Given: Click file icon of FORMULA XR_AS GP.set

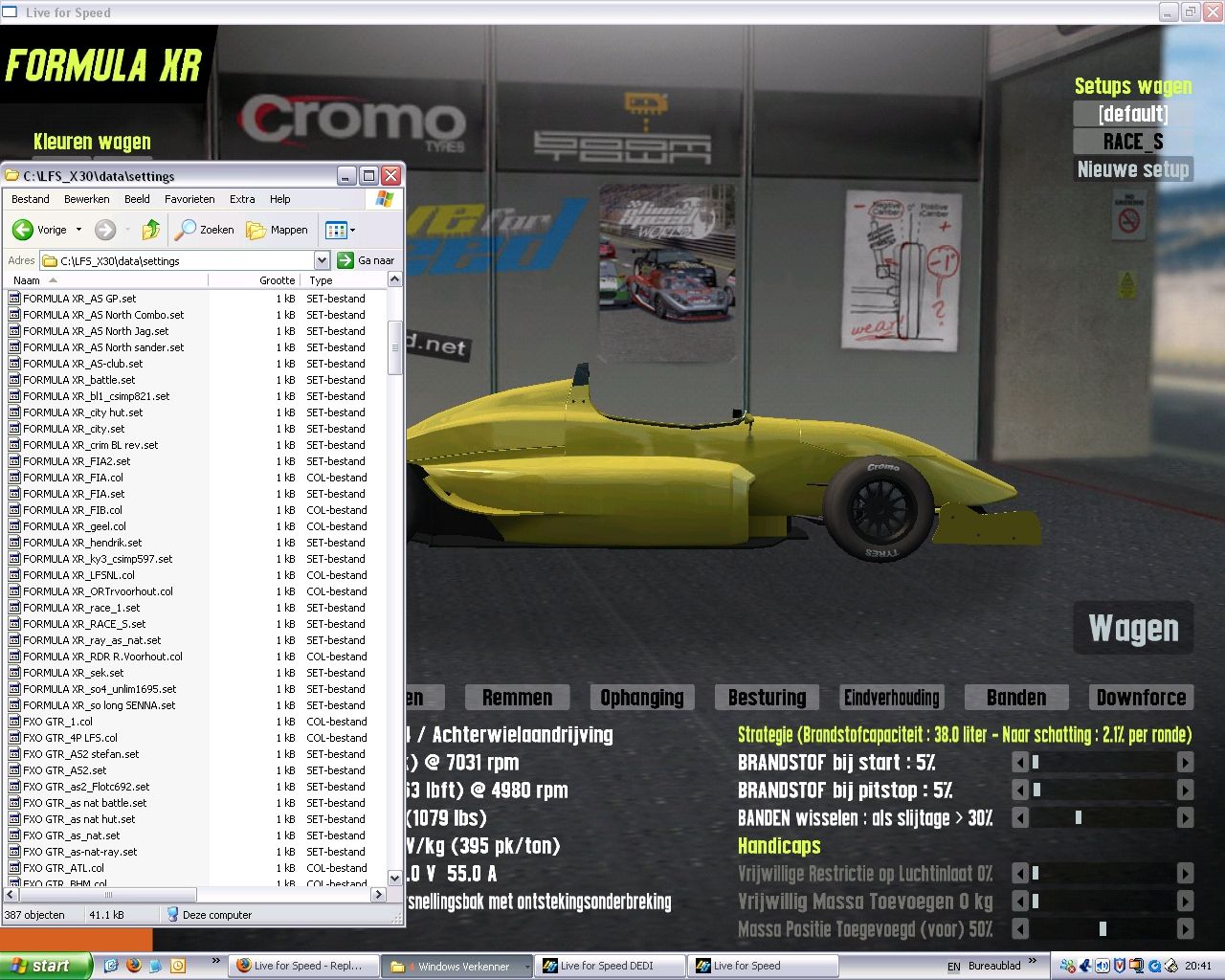Looking at the screenshot, I should pyautogui.click(x=14, y=299).
